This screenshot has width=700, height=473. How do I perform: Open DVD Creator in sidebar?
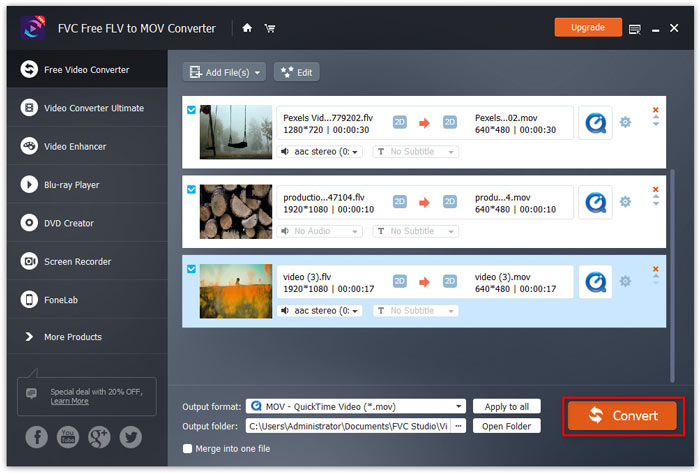click(88, 223)
